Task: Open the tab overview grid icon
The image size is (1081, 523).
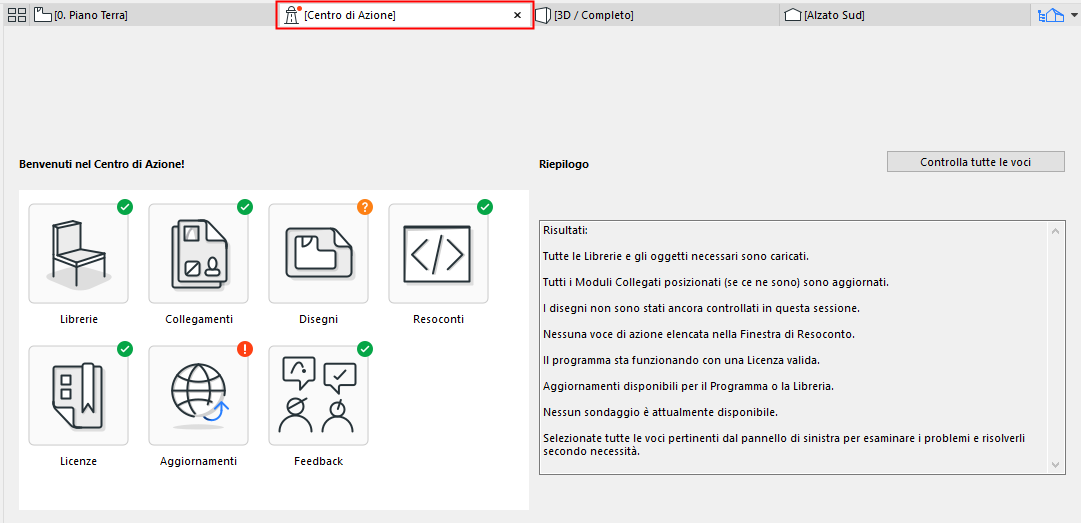Action: click(x=16, y=14)
